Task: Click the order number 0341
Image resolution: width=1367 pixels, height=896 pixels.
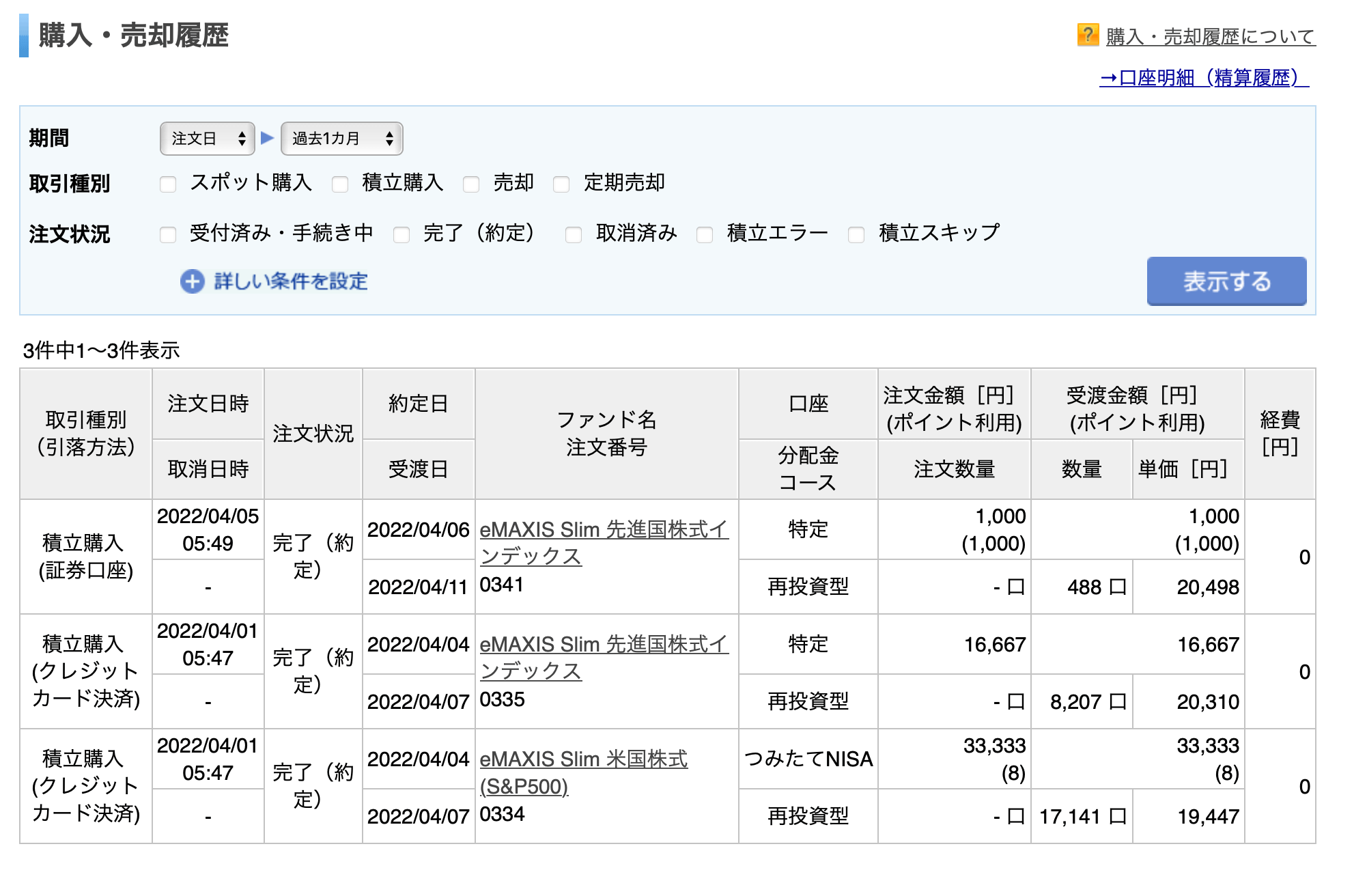Action: pos(502,585)
